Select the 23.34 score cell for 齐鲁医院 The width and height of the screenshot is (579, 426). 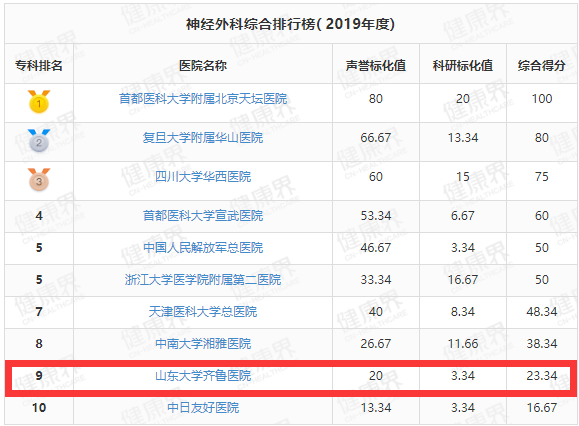point(541,376)
